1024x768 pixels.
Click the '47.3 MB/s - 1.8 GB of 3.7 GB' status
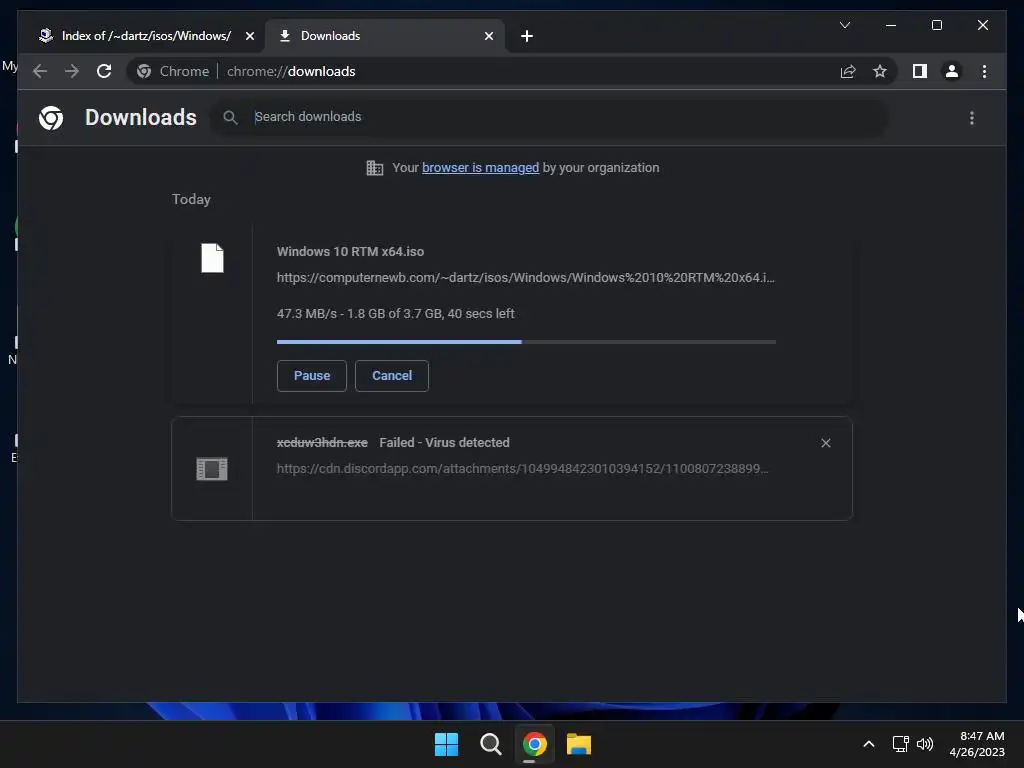point(395,313)
